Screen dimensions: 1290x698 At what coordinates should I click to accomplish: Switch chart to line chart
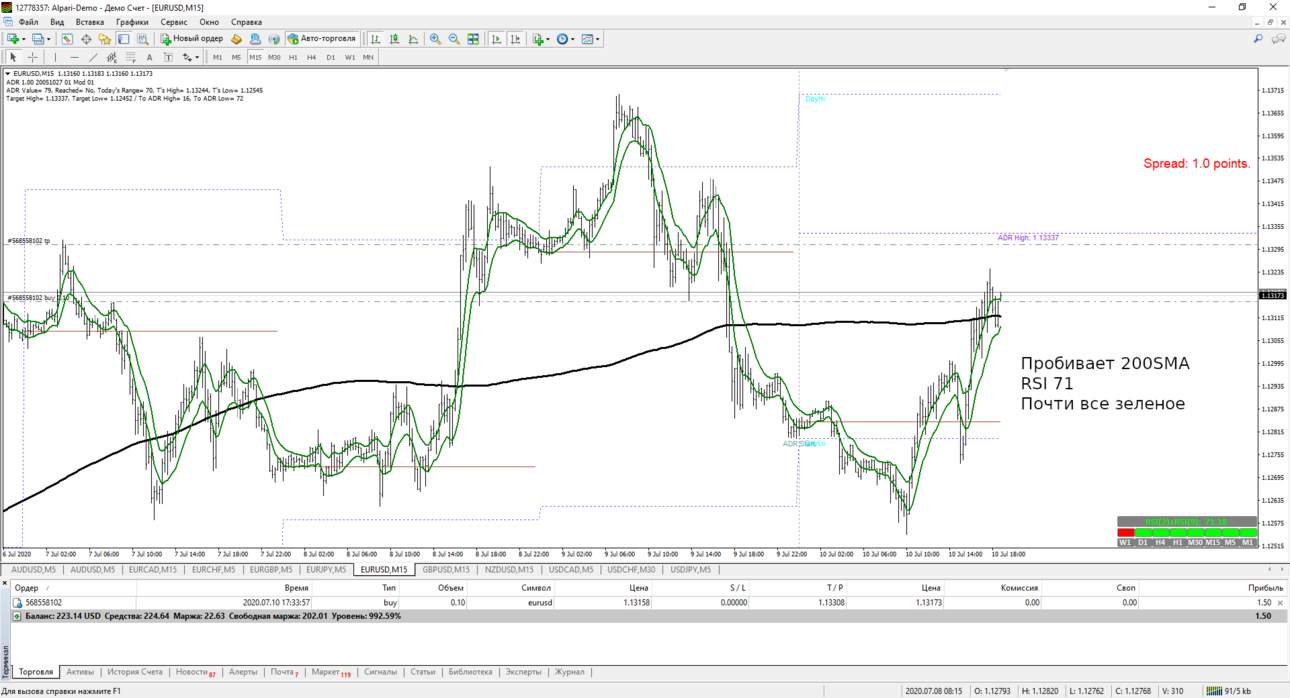click(413, 39)
